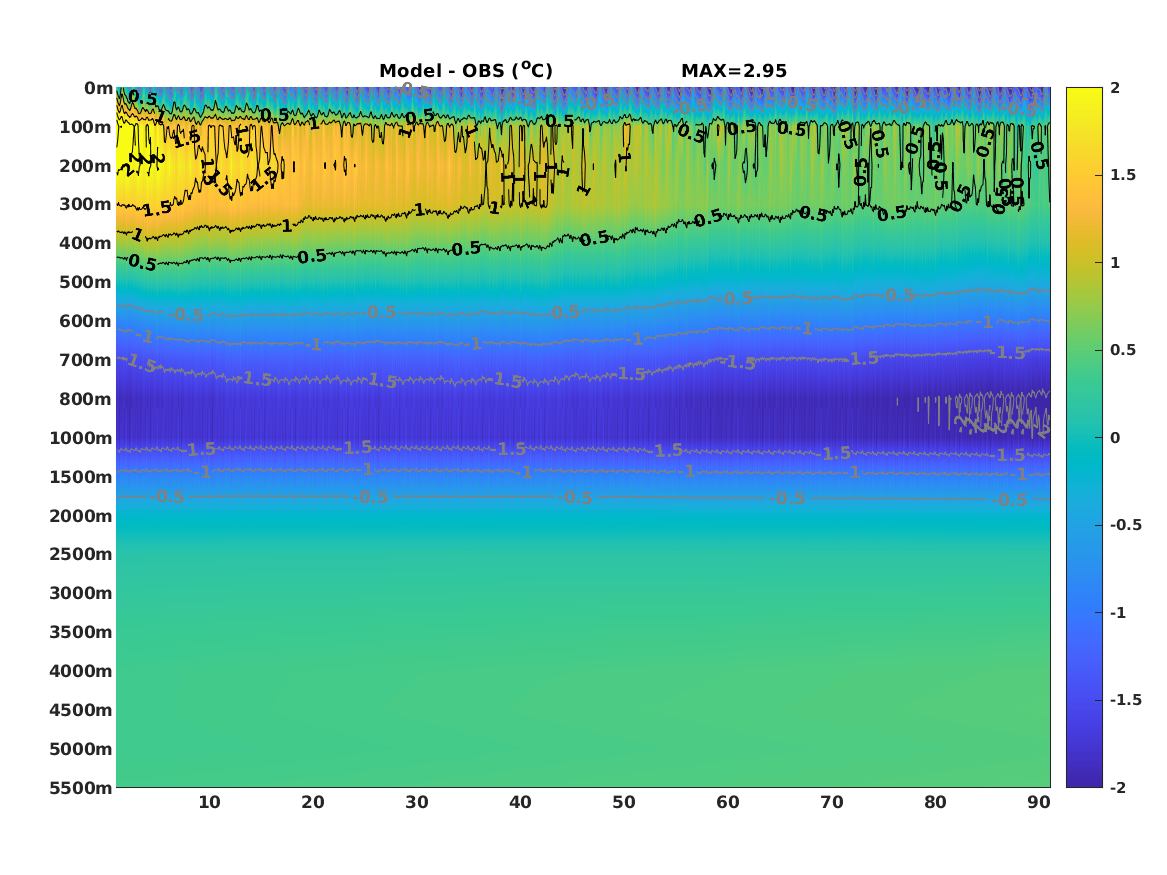
Task: Click colorbar tick label "1.5"
Action: (1123, 175)
